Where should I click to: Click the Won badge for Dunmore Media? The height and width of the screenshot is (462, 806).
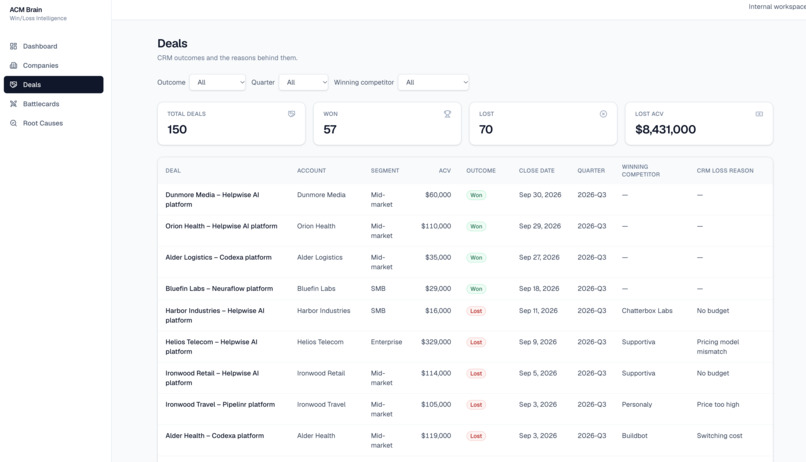point(476,195)
